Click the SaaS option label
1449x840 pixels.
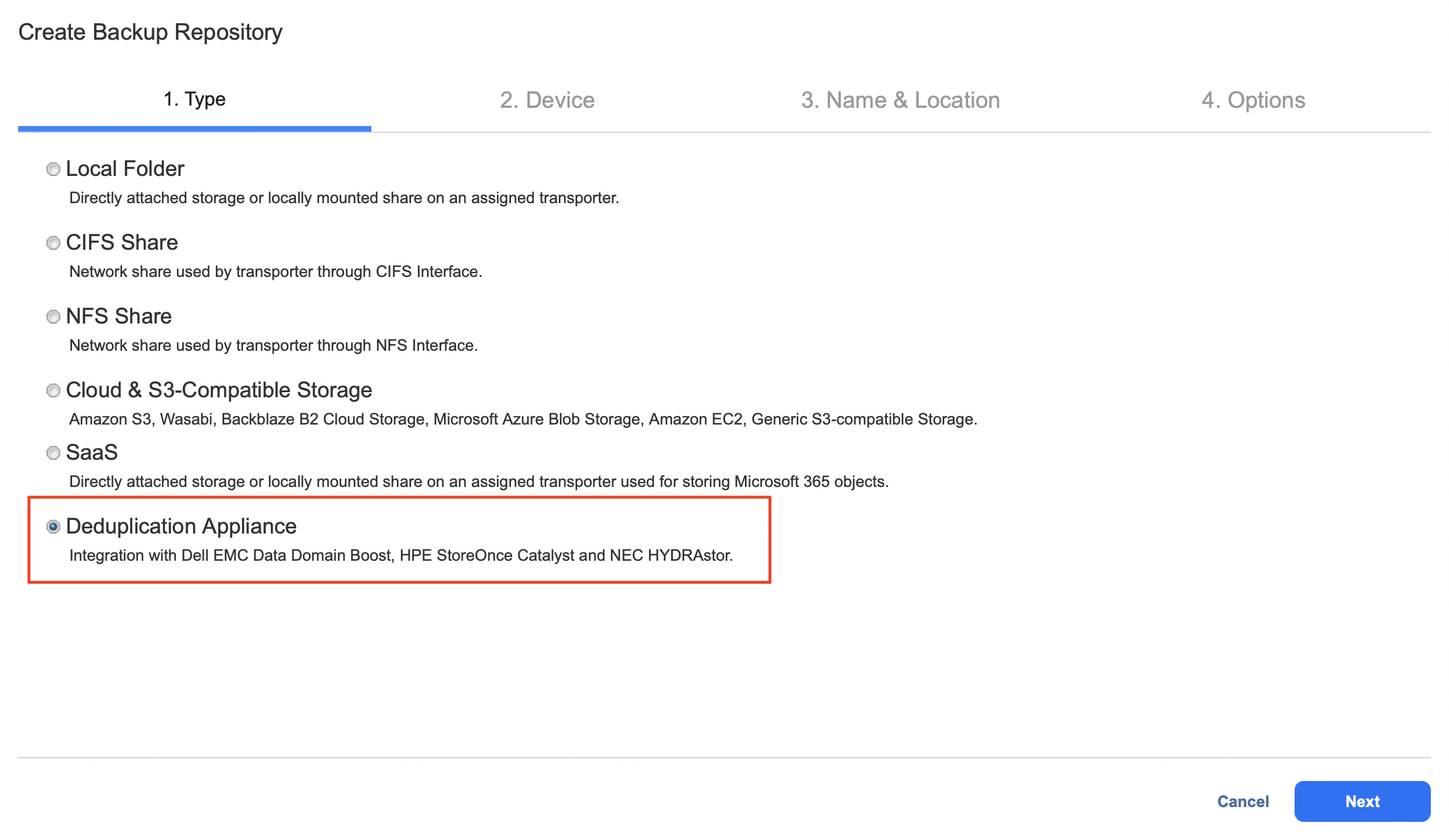92,452
